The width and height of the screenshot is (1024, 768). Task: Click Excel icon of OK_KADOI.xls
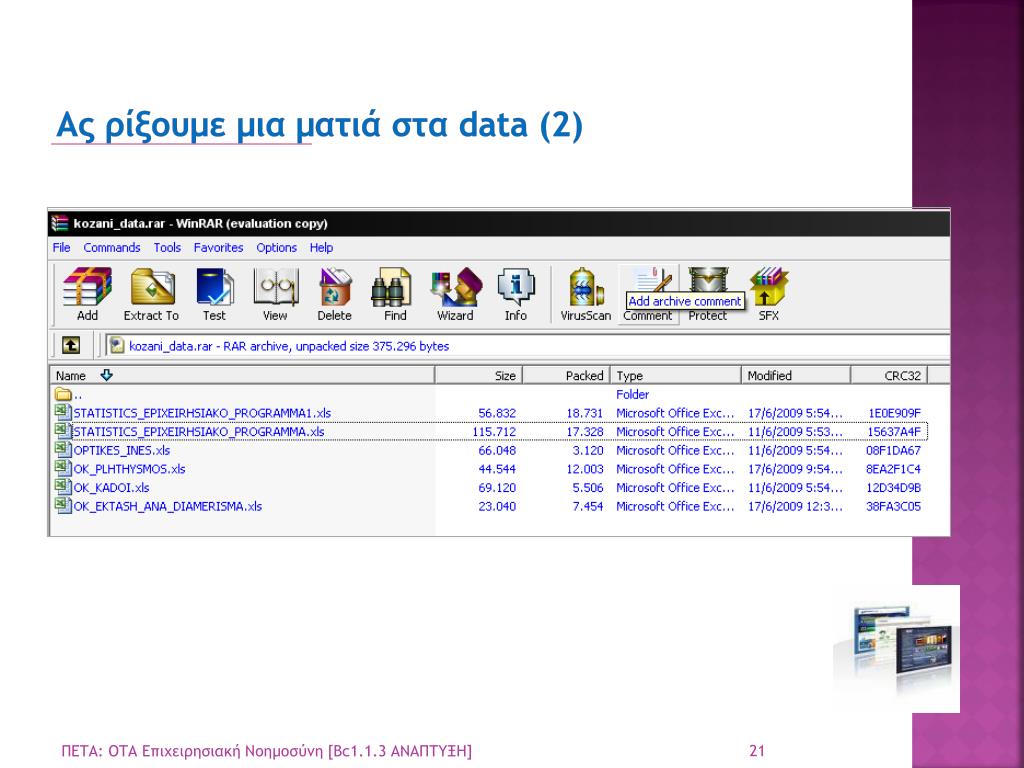pyautogui.click(x=63, y=487)
